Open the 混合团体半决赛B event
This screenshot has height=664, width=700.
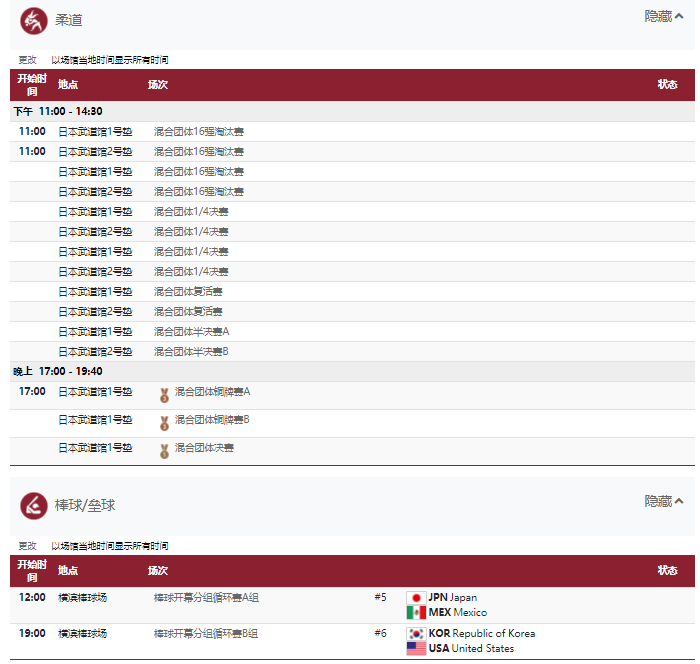point(191,352)
